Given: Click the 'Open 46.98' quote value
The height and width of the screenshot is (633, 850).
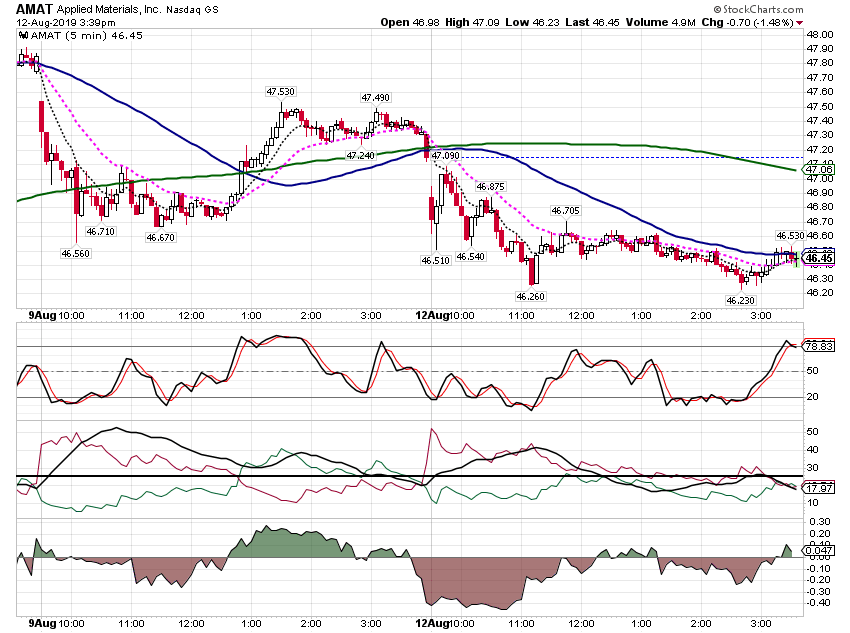Looking at the screenshot, I should (x=410, y=22).
